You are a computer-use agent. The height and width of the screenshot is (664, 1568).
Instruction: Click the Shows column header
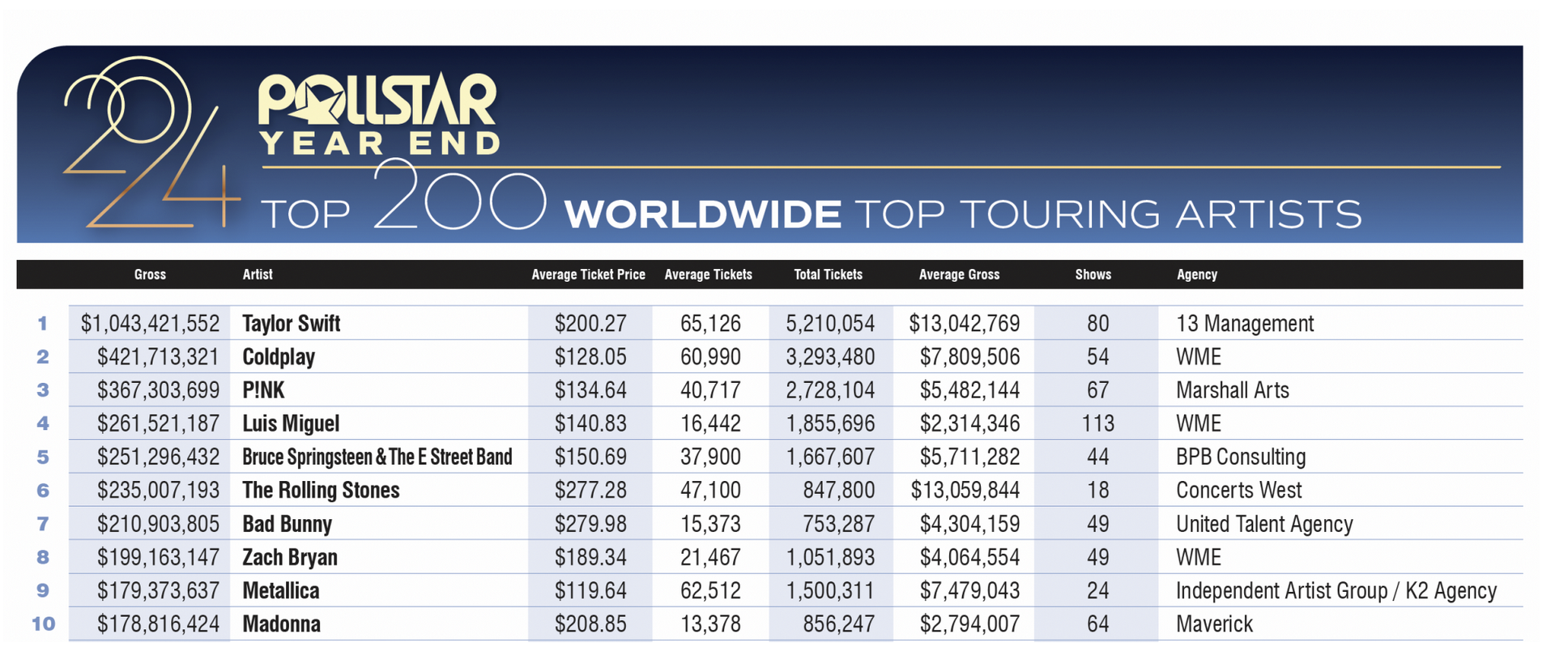[x=1093, y=275]
